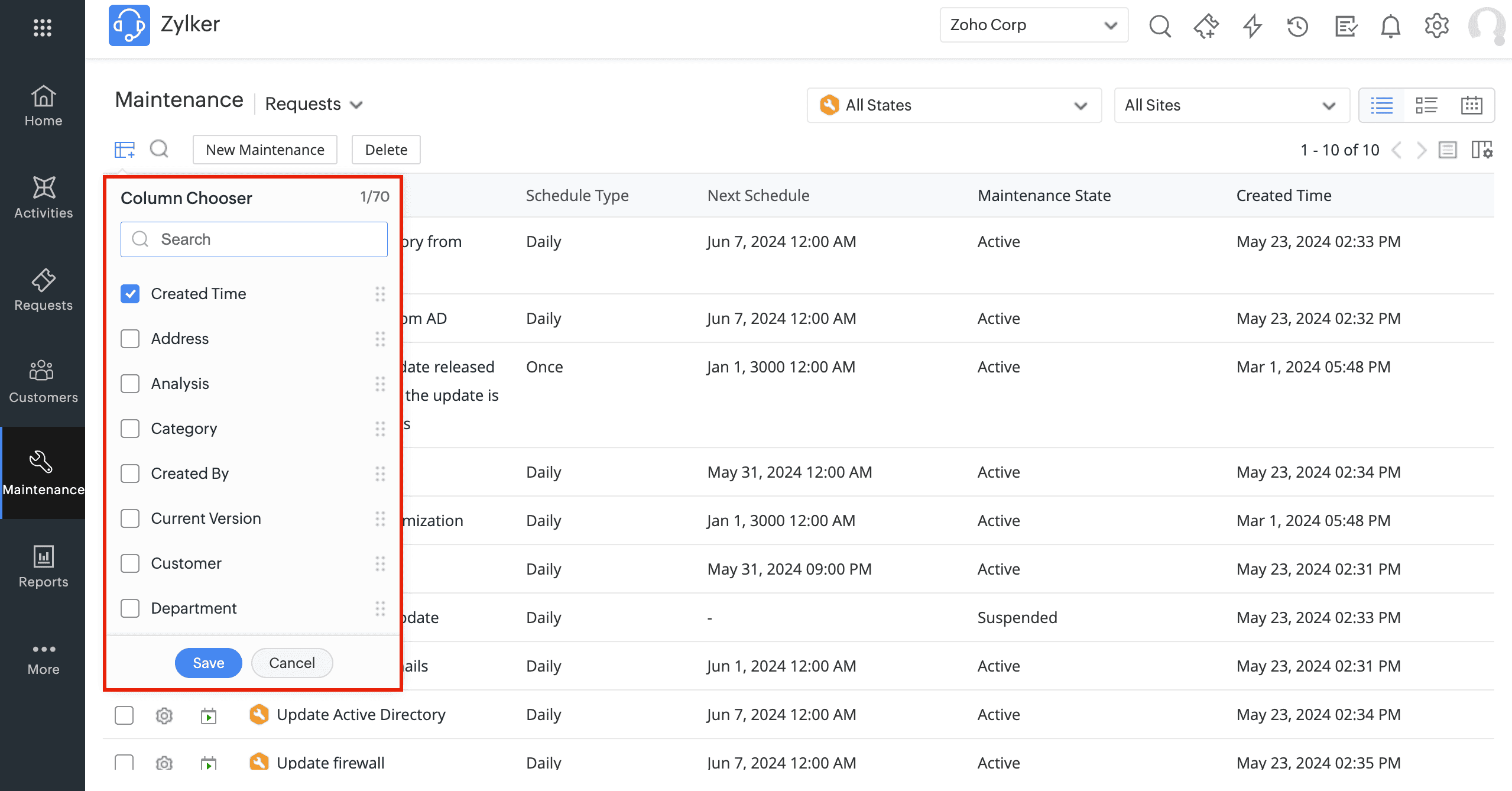The width and height of the screenshot is (1512, 791).
Task: Click the Save button in Column Chooser
Action: pos(208,663)
